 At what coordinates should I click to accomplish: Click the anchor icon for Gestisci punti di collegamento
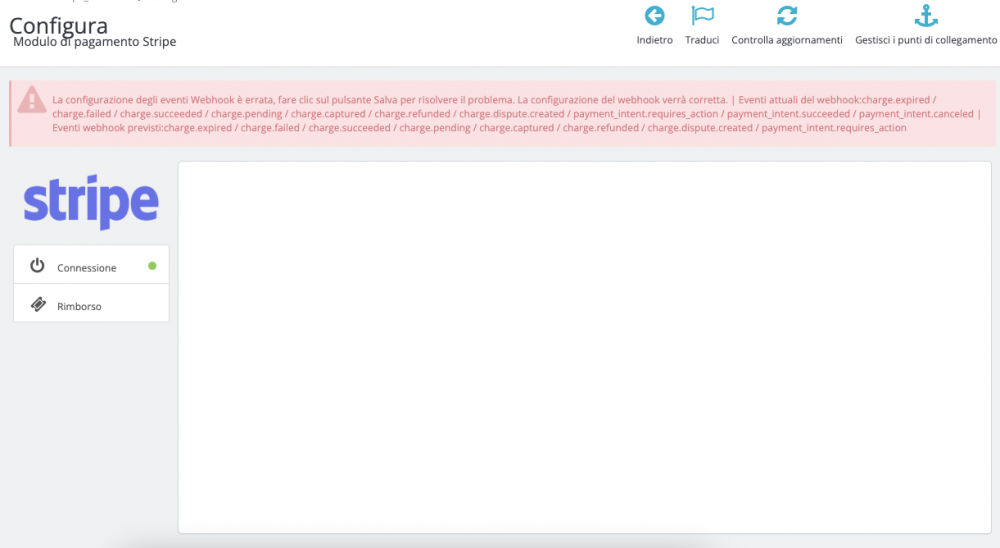tap(926, 15)
